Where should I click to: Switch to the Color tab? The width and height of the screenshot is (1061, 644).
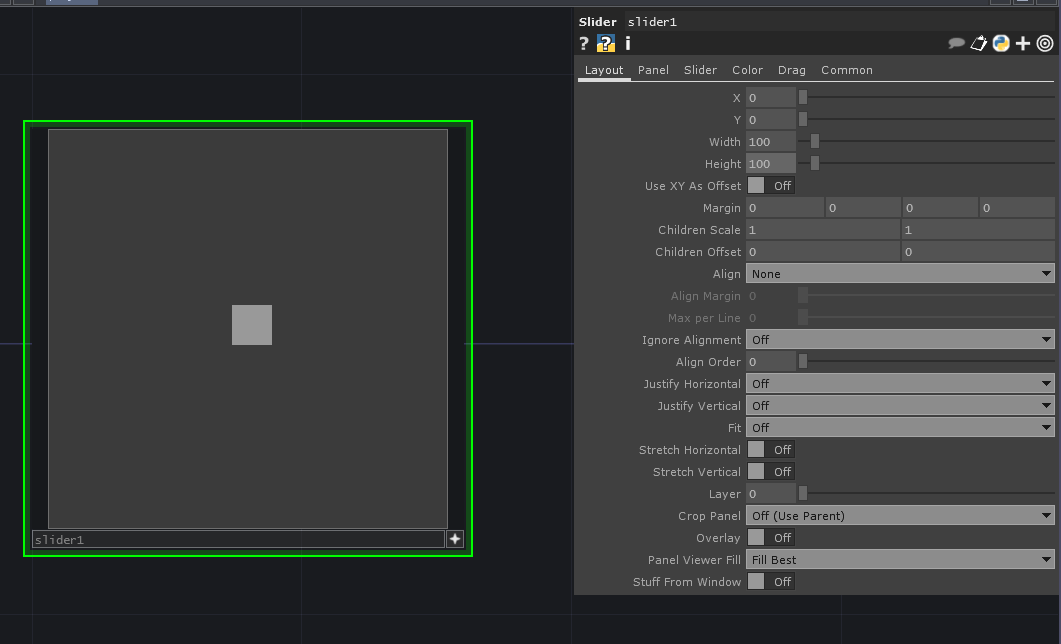747,70
